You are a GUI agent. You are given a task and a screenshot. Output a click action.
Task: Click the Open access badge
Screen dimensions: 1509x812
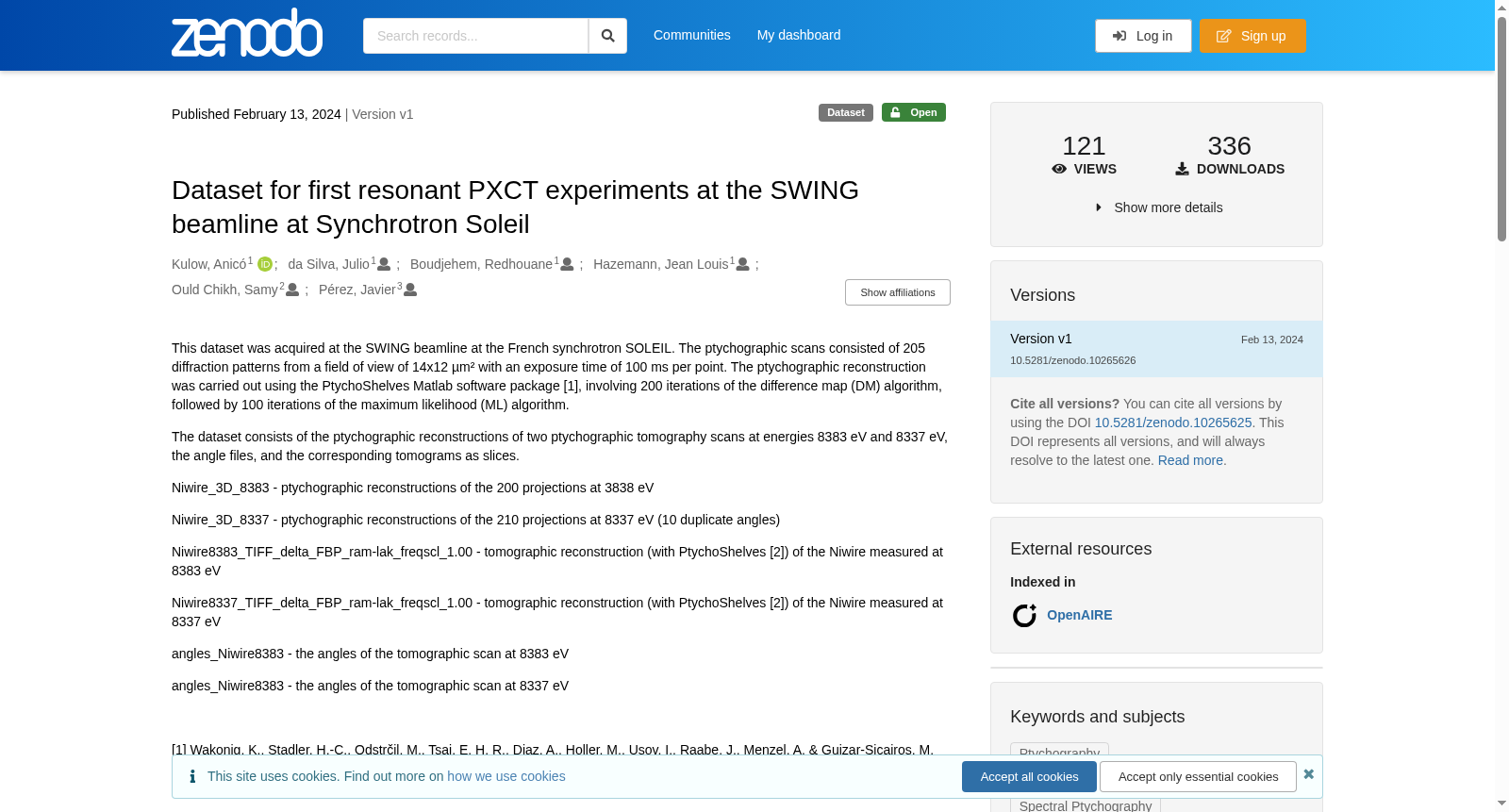914,112
